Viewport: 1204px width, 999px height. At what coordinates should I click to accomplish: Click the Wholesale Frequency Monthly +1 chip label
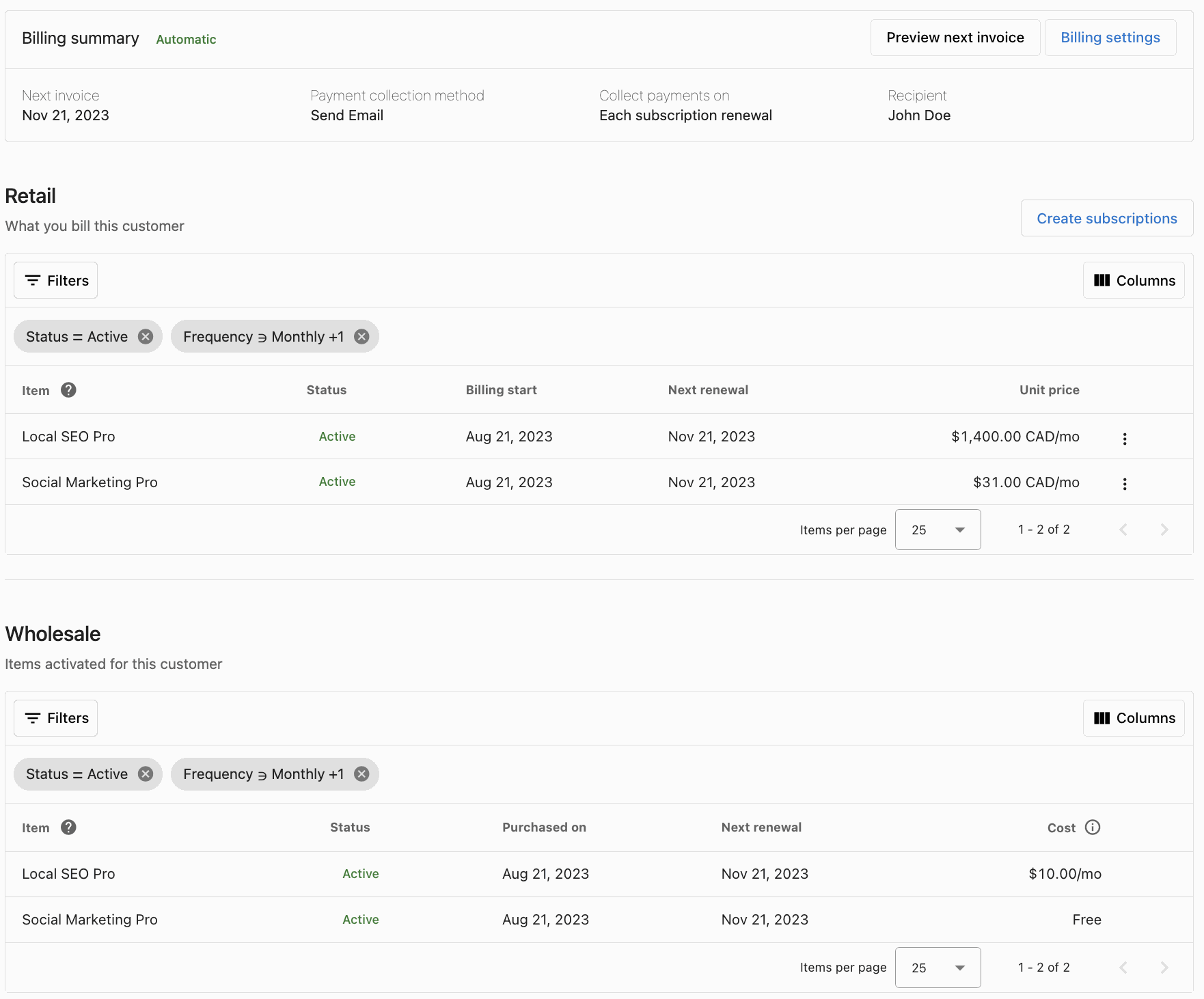click(x=264, y=774)
